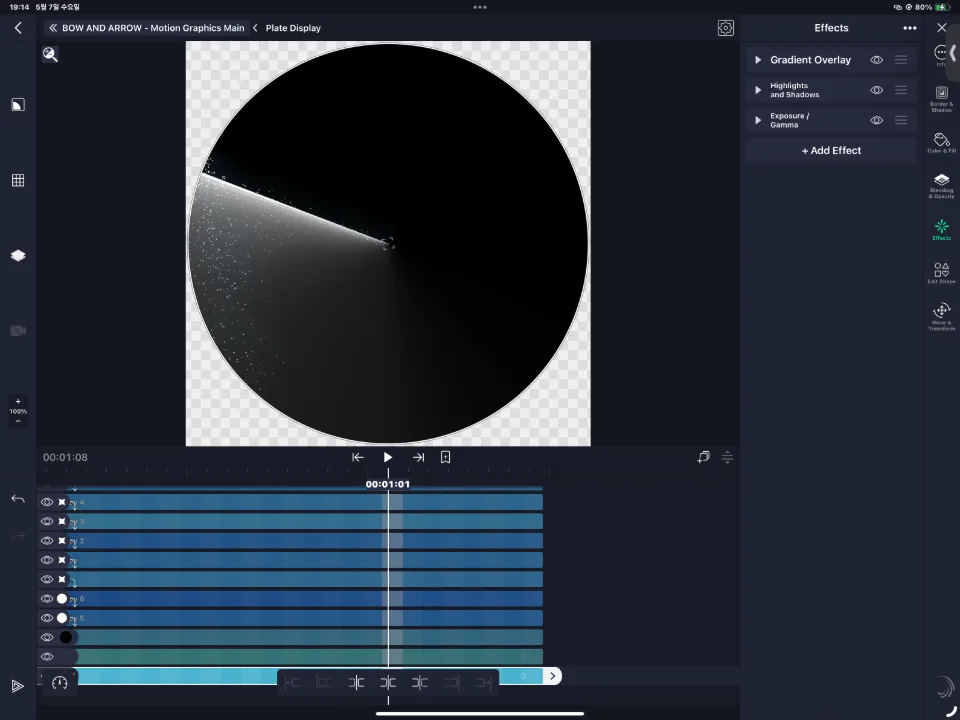This screenshot has width=960, height=720.
Task: Click the 00:01:08 timecode display
Action: pos(65,457)
